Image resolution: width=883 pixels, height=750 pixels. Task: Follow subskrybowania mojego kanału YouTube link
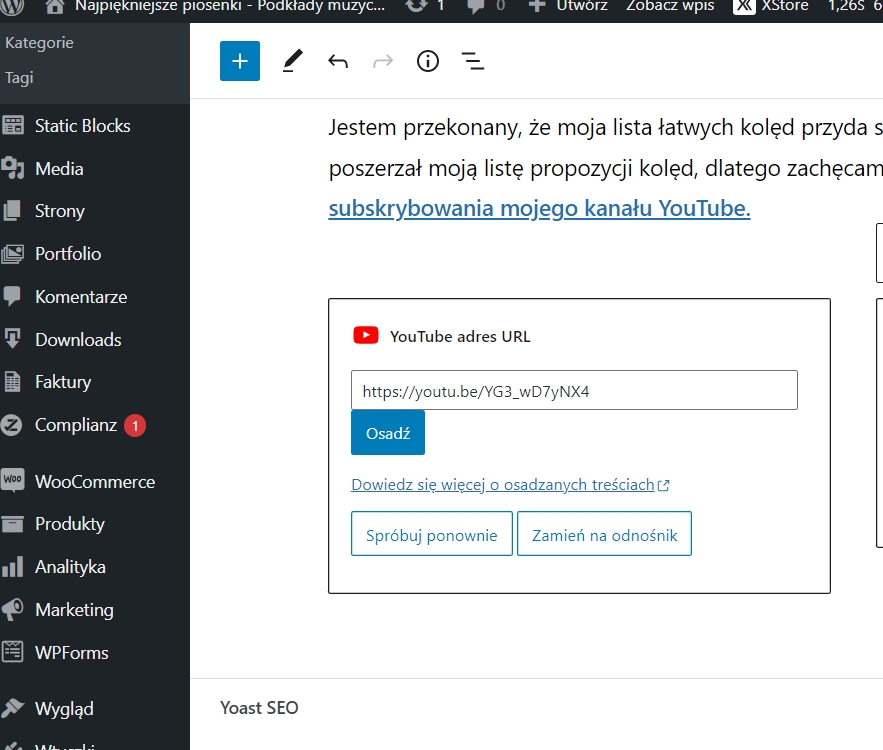coord(539,208)
